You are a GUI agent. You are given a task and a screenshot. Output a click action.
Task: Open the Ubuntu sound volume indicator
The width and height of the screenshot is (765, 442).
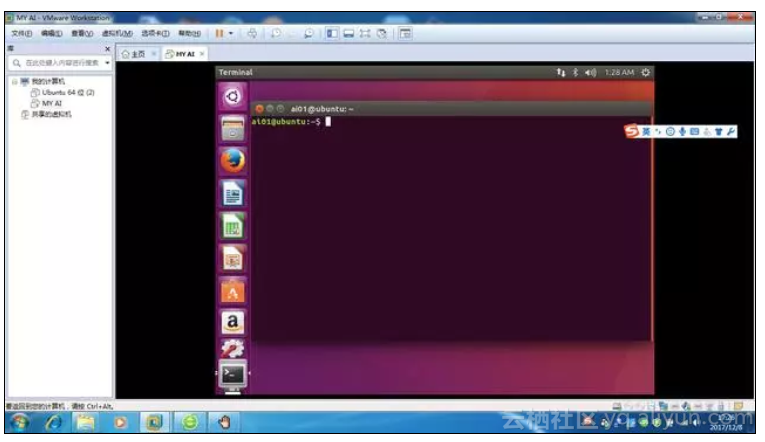coord(590,72)
